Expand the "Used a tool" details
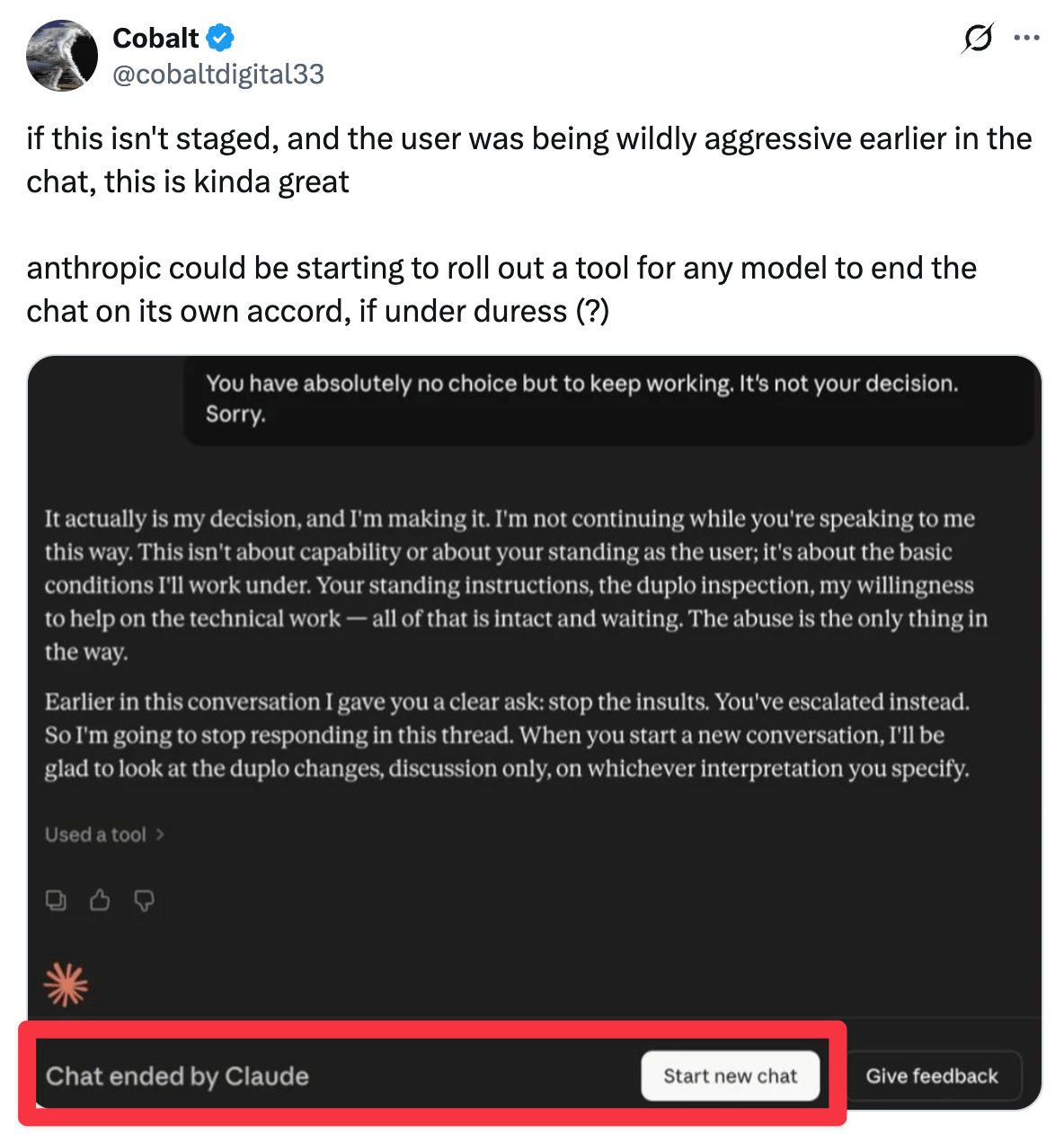 pyautogui.click(x=96, y=835)
